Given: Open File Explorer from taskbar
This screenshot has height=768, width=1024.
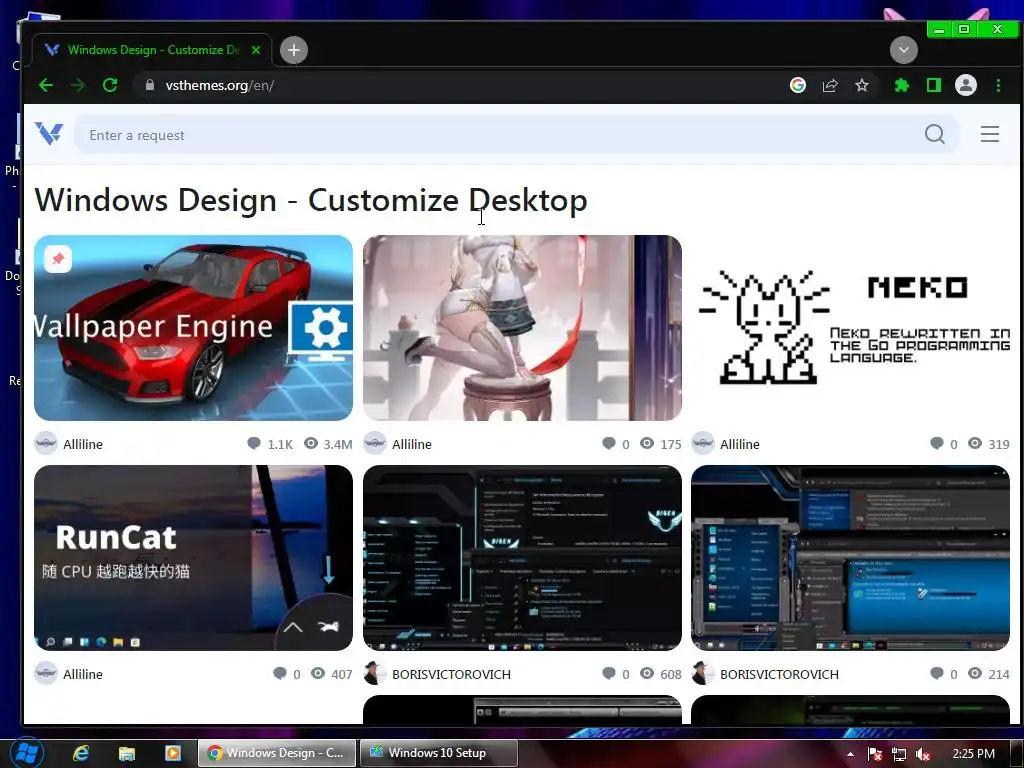Looking at the screenshot, I should click(x=127, y=753).
